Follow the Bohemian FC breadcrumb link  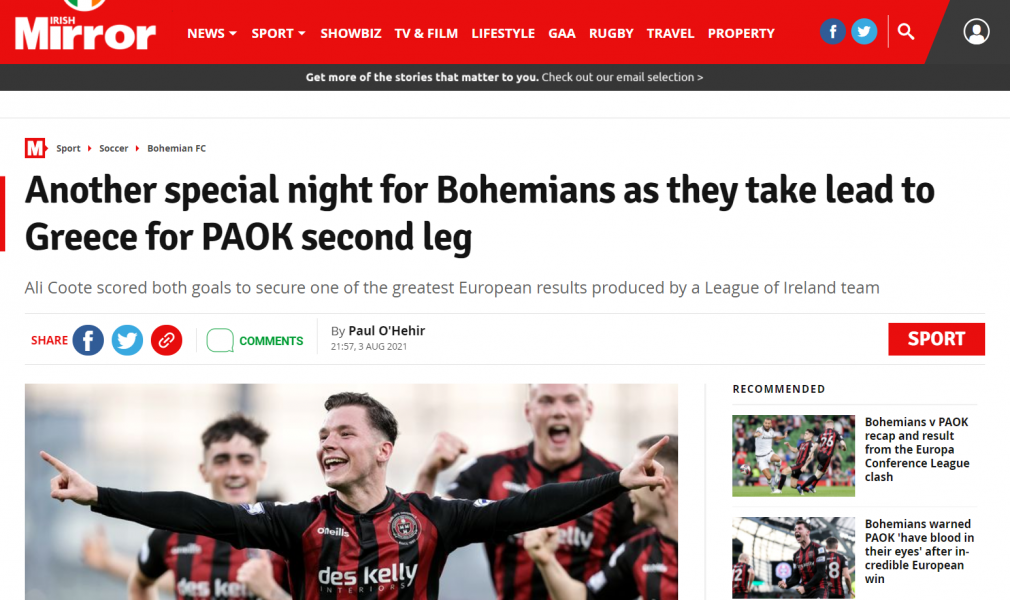pos(176,148)
